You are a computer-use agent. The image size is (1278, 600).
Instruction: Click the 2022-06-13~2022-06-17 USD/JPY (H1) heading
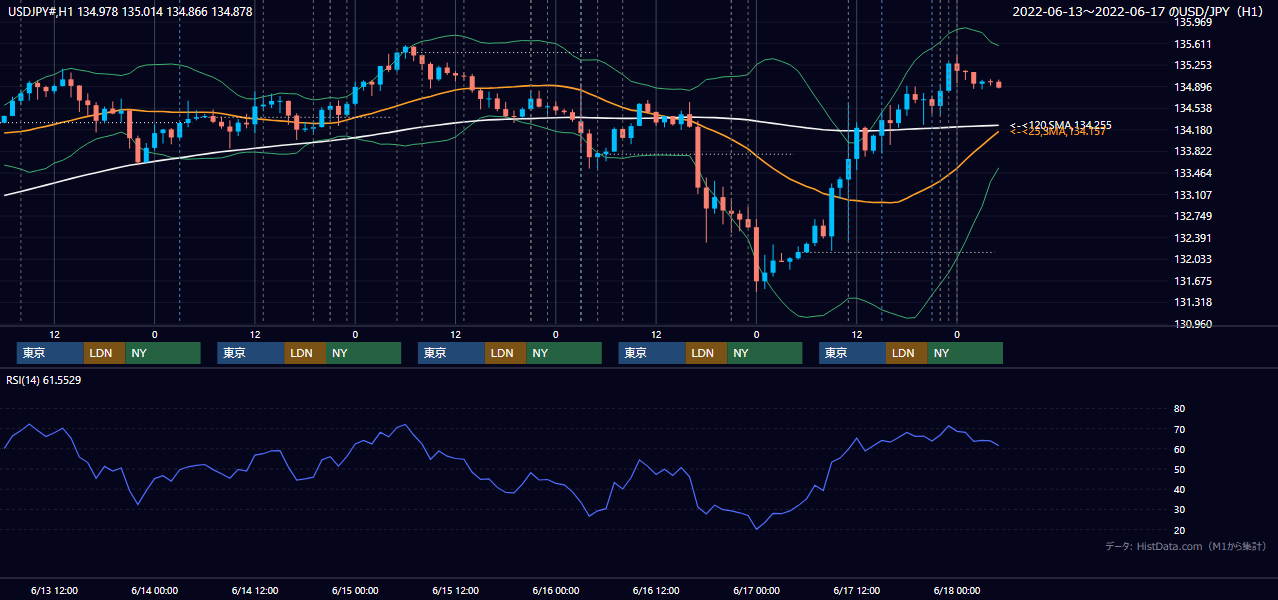point(1137,12)
